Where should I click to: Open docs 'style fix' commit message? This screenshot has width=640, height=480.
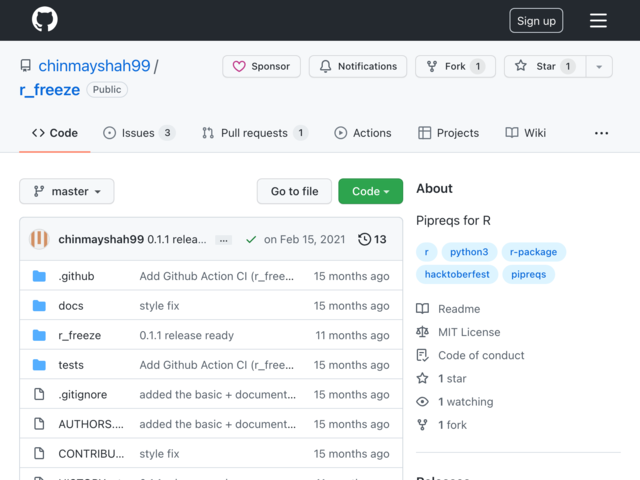coord(159,306)
